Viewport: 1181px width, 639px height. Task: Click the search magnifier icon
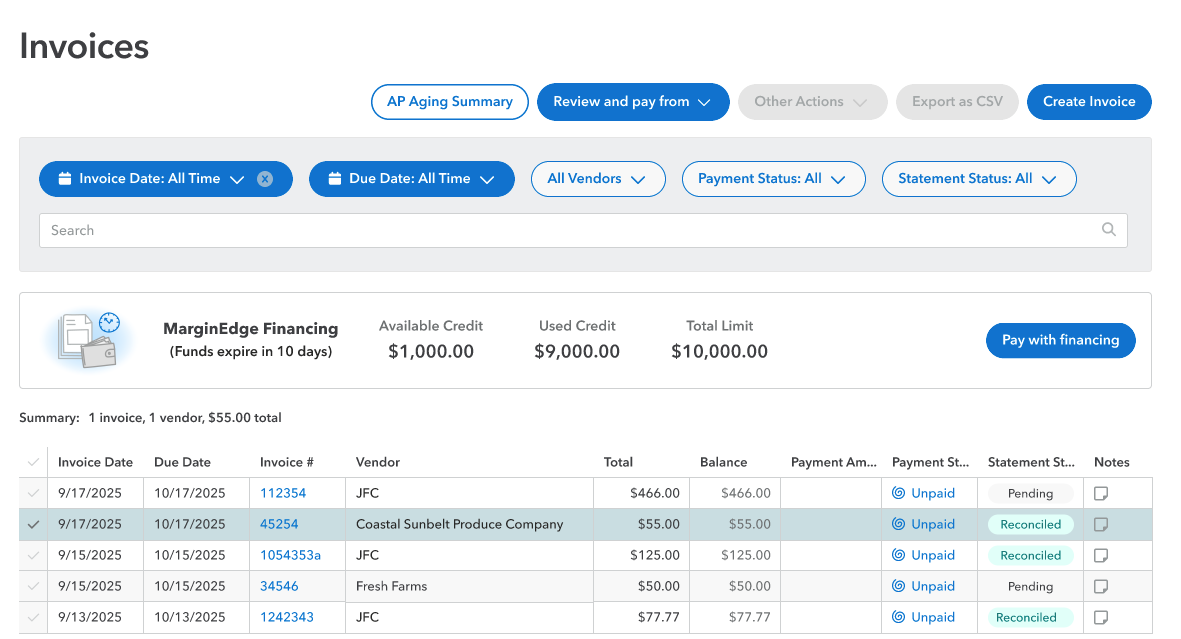tap(1108, 230)
